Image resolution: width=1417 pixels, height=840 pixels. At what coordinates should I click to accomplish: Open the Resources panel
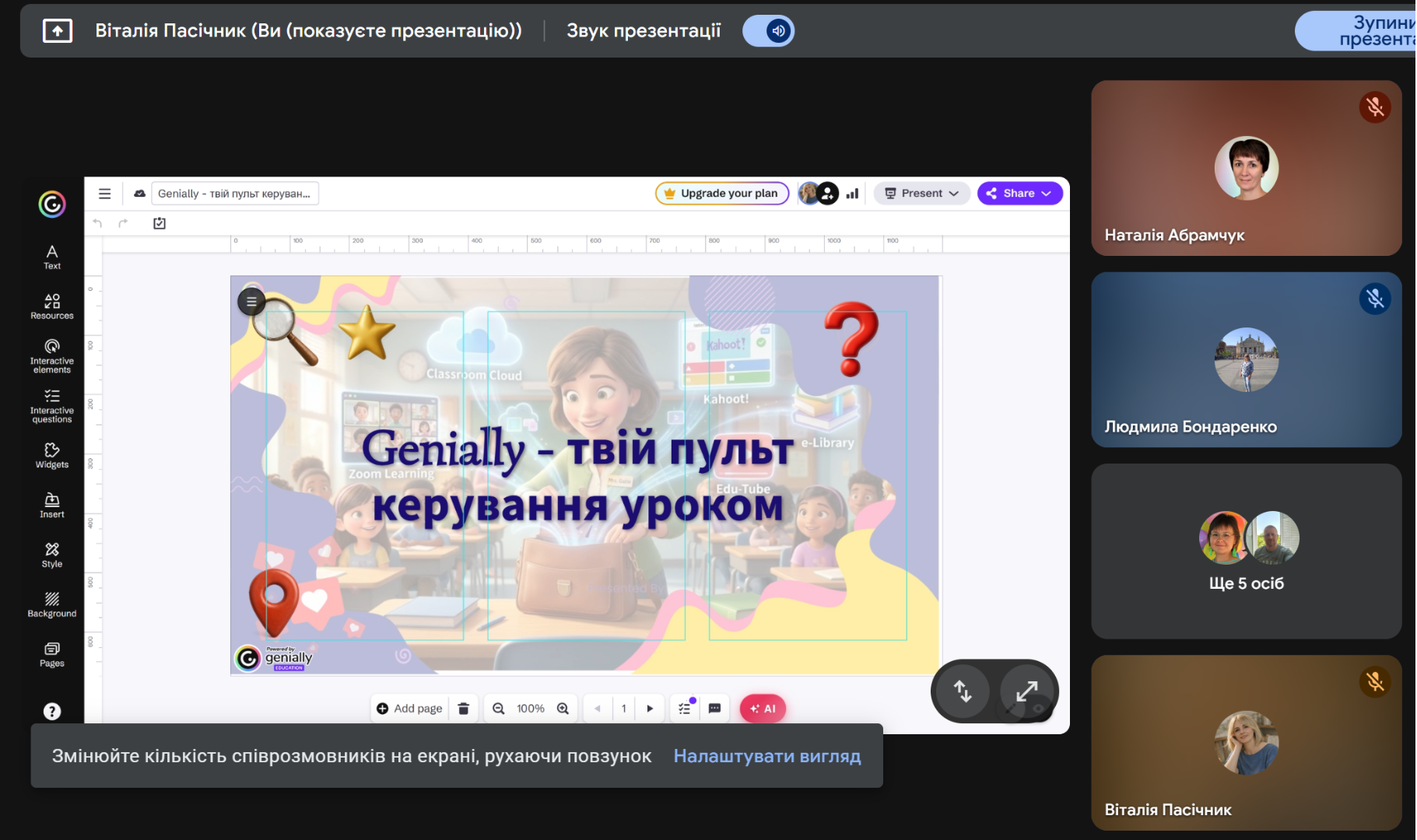tap(51, 306)
